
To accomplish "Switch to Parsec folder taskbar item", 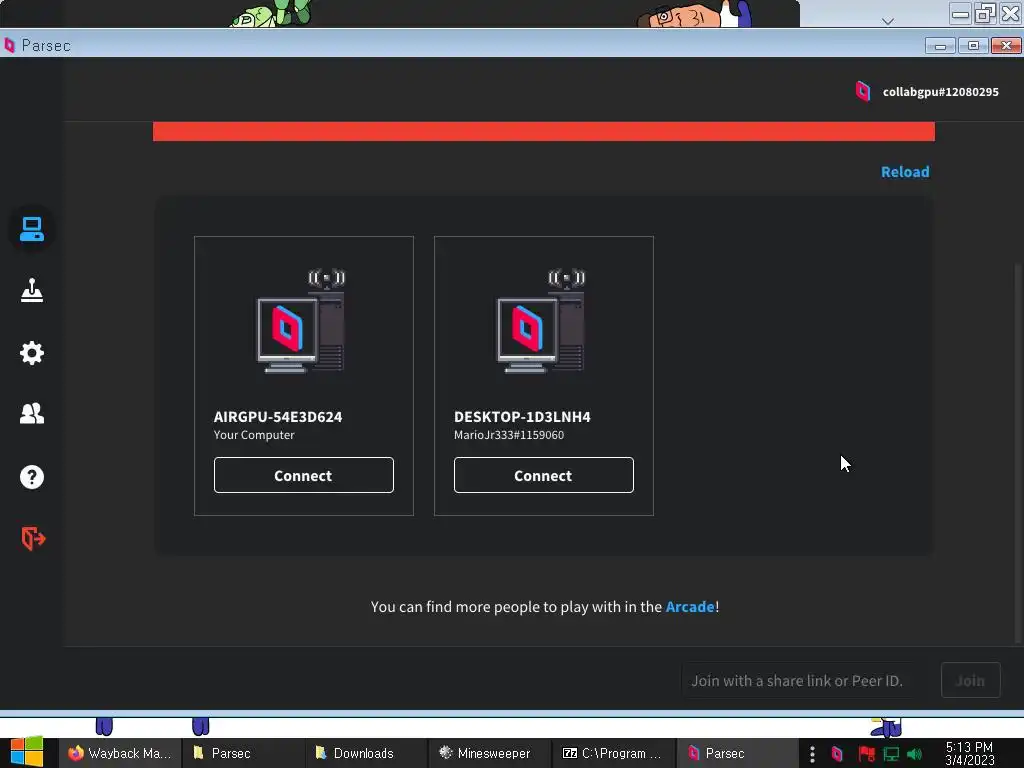I will click(x=243, y=753).
